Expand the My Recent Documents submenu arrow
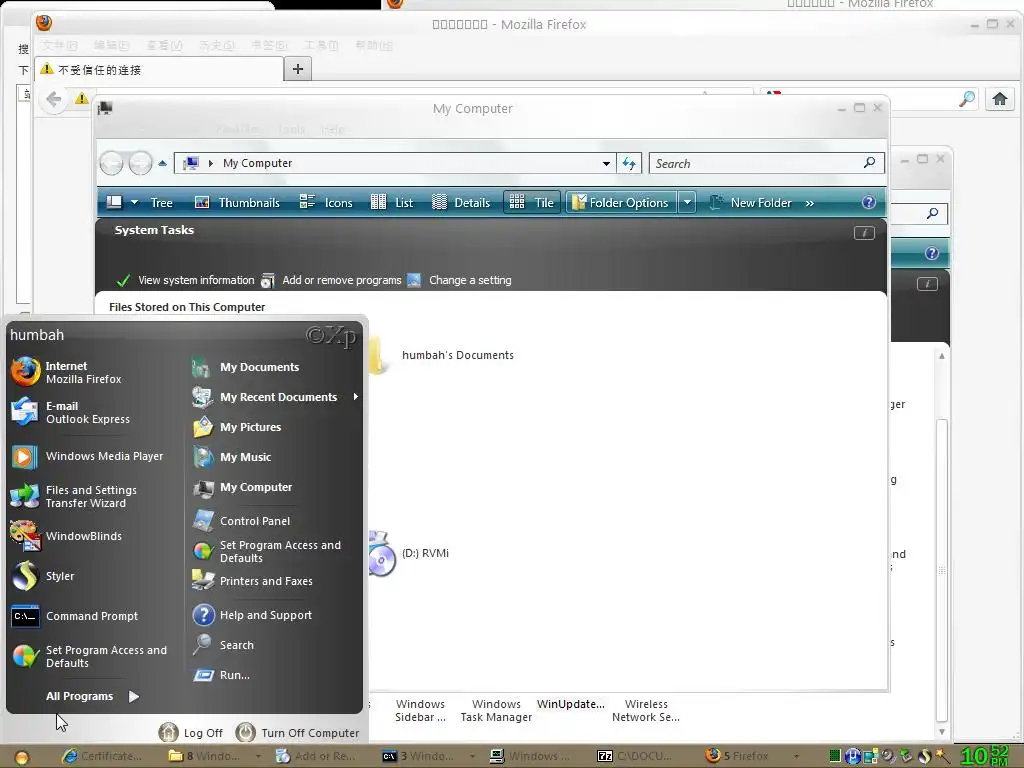 coord(356,397)
